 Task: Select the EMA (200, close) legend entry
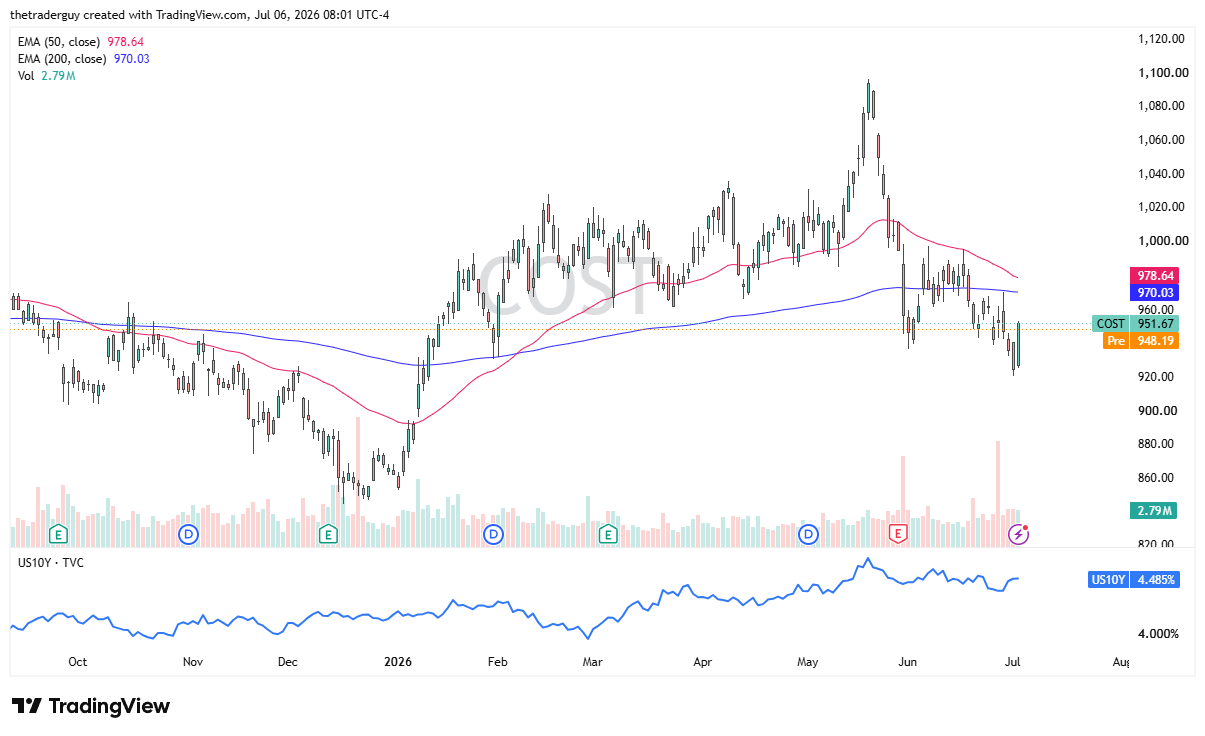click(85, 59)
